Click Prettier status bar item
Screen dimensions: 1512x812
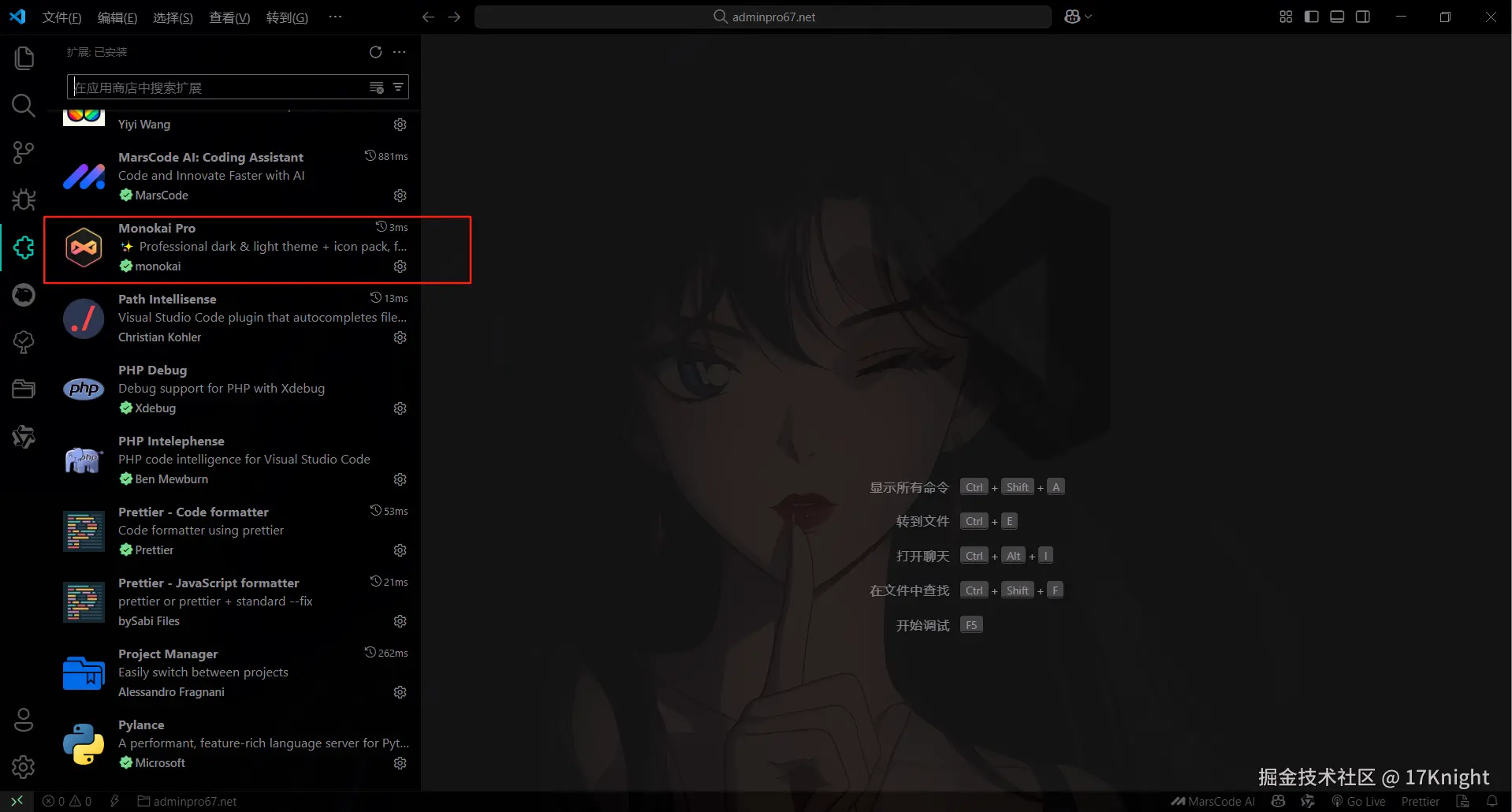click(1420, 801)
